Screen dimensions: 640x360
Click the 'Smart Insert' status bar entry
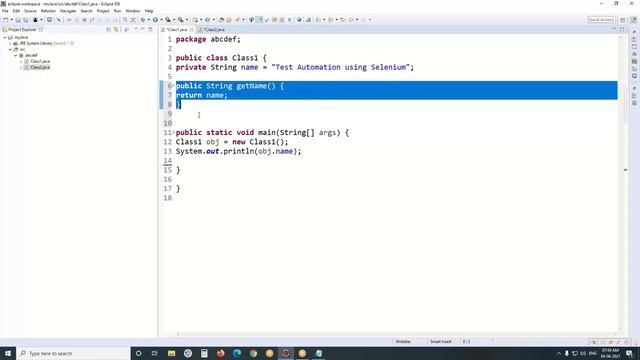tap(440, 342)
